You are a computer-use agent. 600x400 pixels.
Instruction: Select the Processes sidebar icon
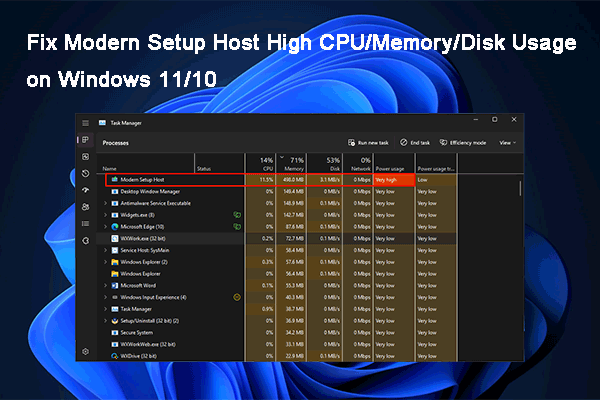pos(85,140)
